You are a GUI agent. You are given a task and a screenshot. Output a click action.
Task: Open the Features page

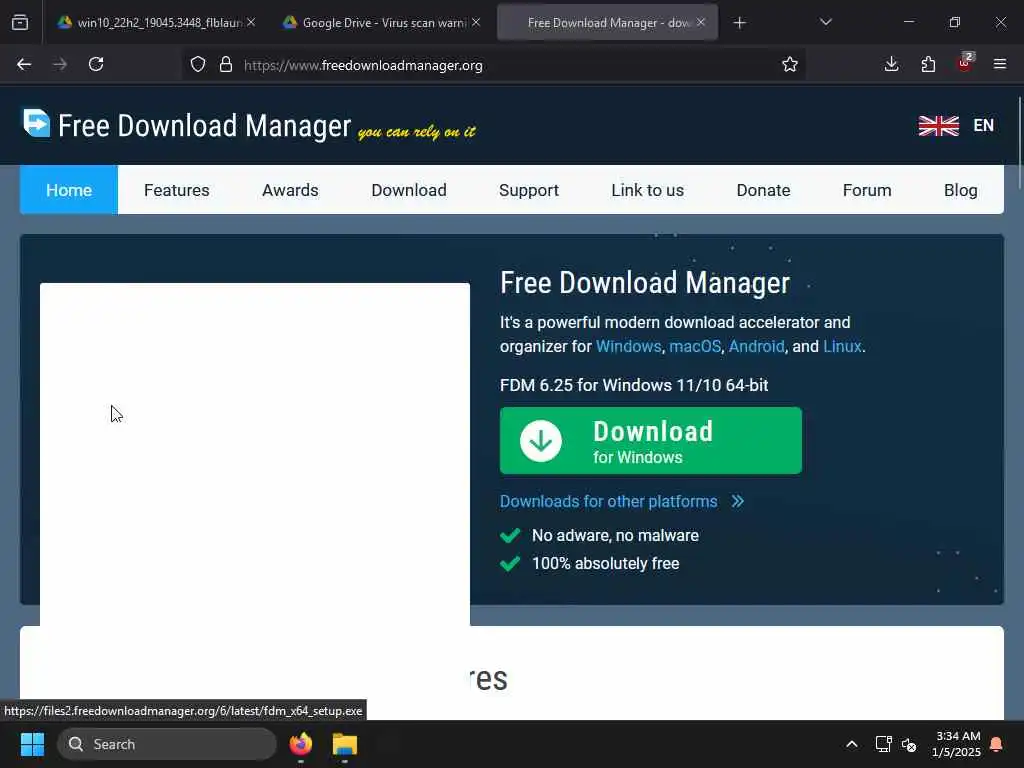click(x=176, y=190)
